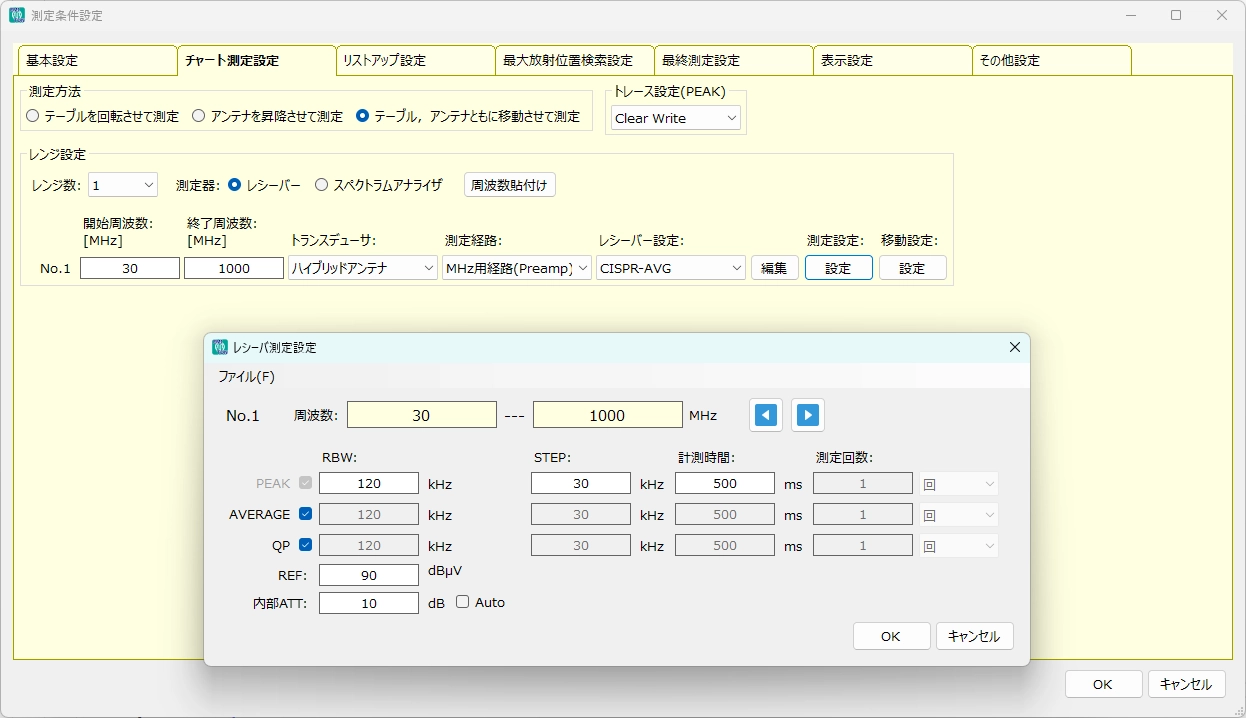The image size is (1246, 718).
Task: Open the 最終測定設定 tab
Action: click(733, 61)
